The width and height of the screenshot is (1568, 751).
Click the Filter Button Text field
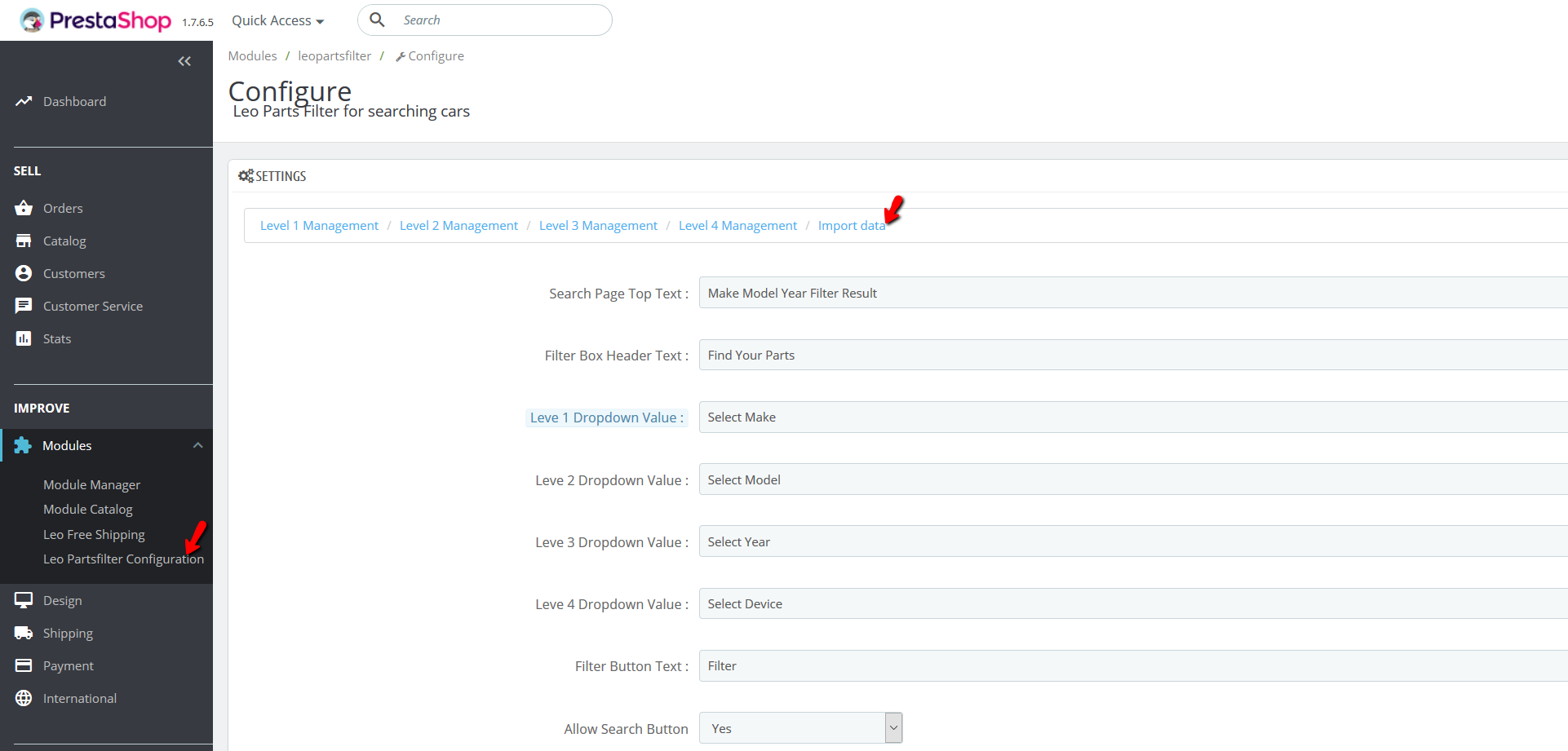click(1133, 665)
